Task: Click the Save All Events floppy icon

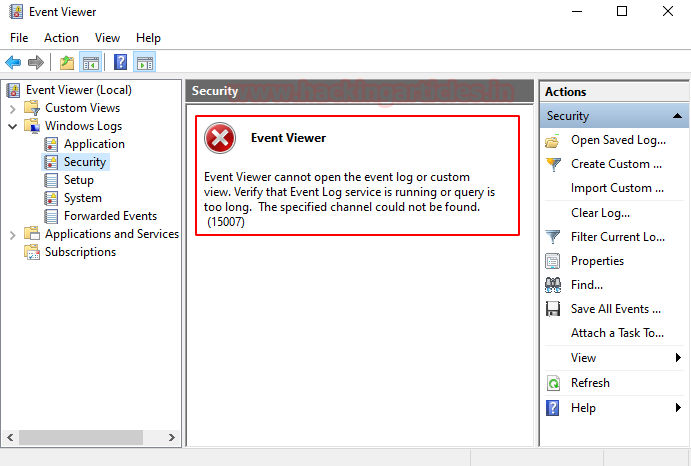Action: tap(553, 309)
